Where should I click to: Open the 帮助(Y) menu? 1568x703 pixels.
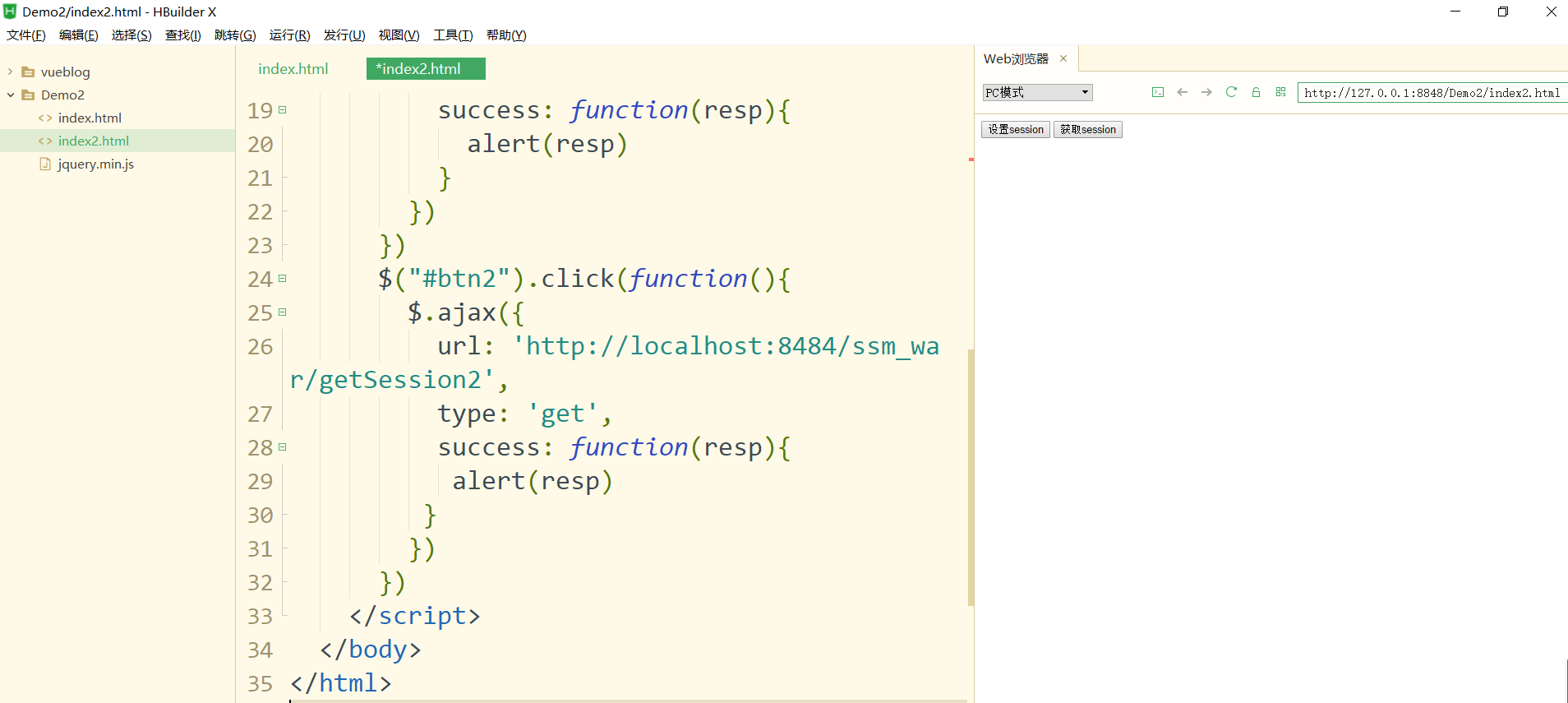(x=506, y=35)
